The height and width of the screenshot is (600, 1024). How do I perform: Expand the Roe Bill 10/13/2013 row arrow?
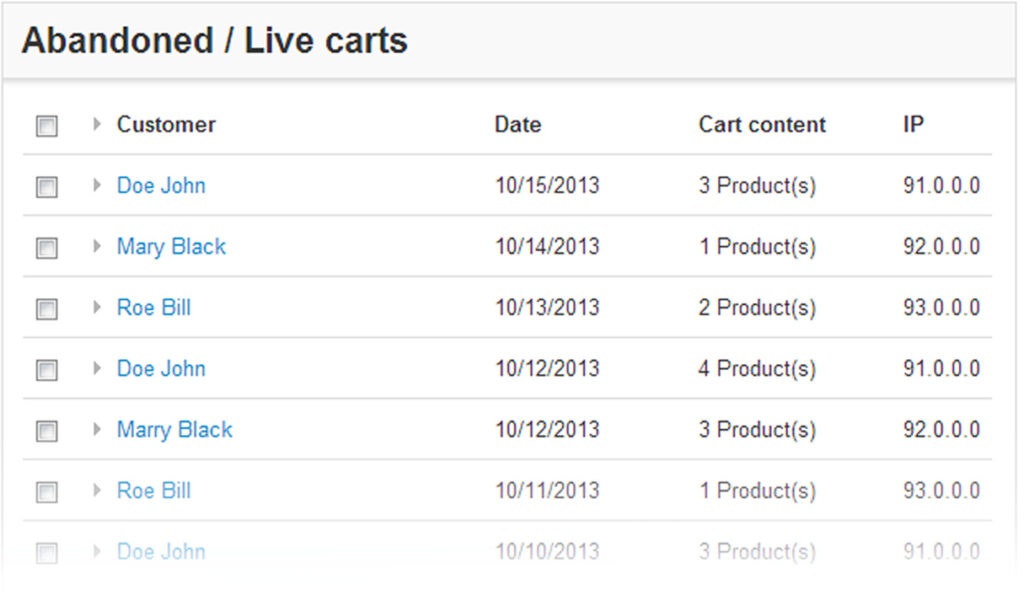pyautogui.click(x=97, y=307)
